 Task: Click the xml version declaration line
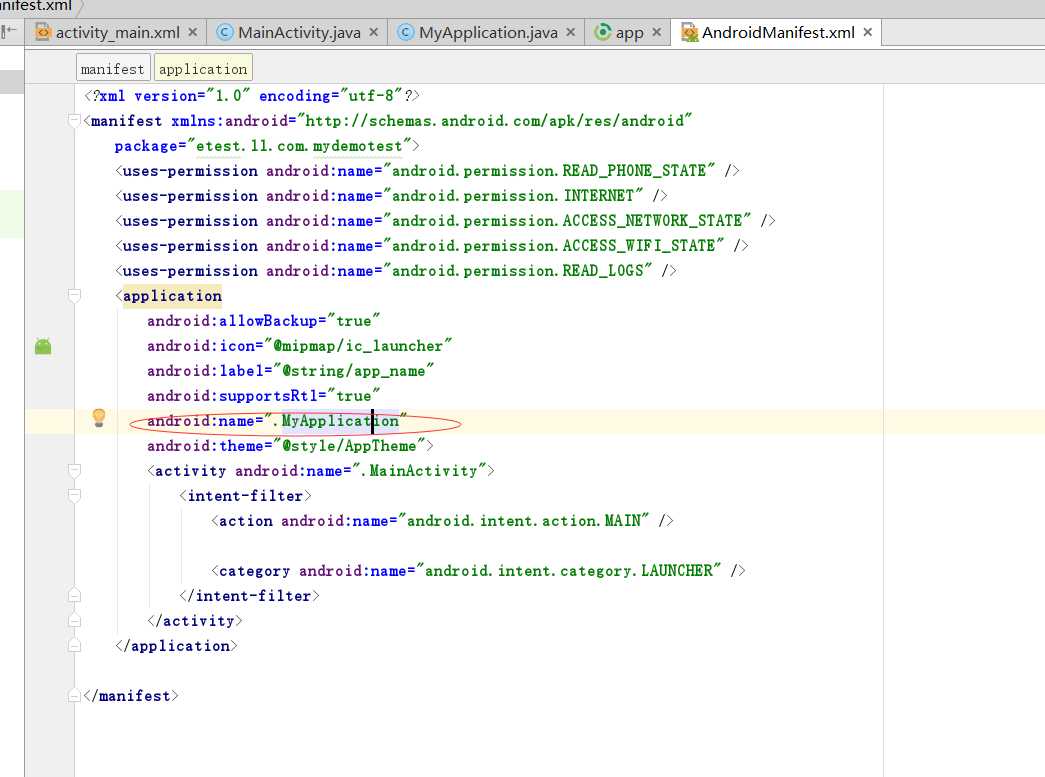tap(252, 96)
